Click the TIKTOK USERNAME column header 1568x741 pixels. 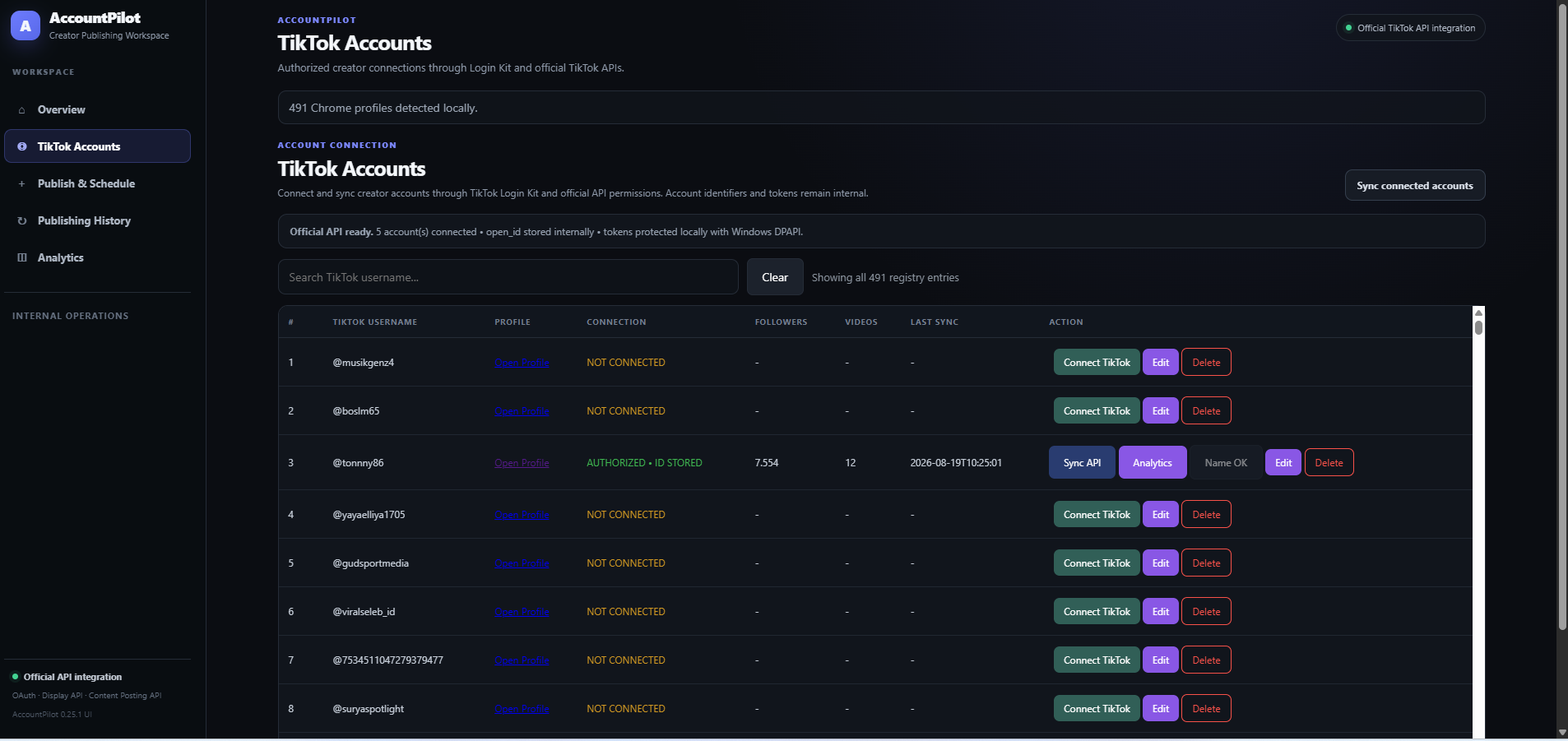[x=374, y=322]
